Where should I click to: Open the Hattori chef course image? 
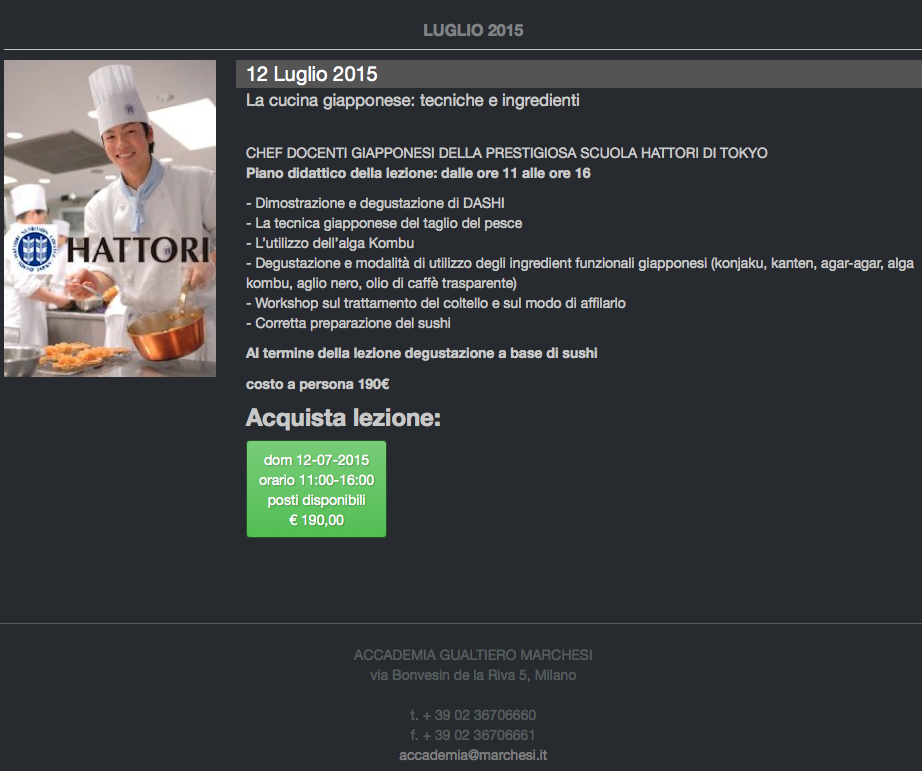tap(110, 218)
